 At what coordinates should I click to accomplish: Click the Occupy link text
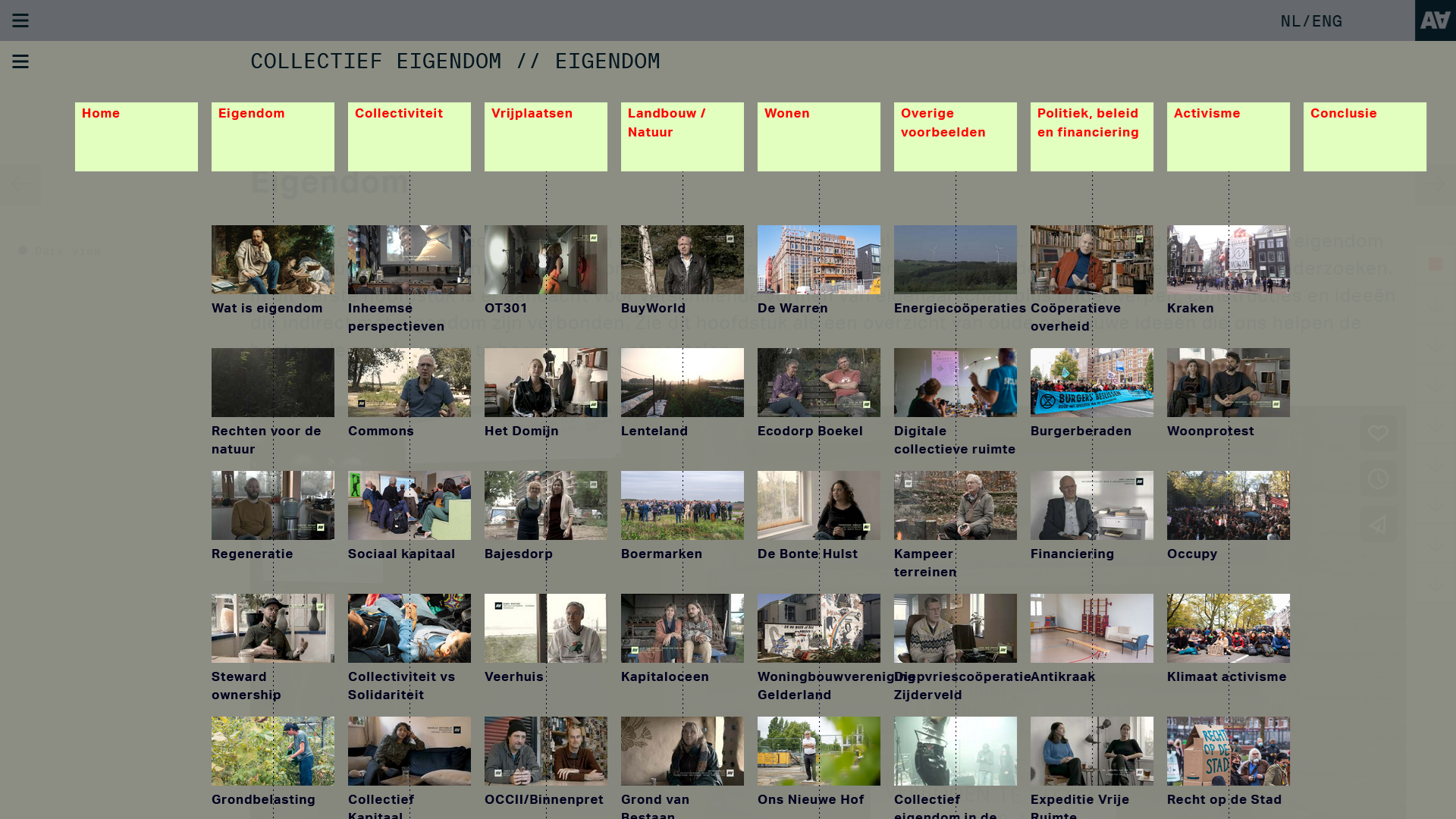coord(1192,554)
